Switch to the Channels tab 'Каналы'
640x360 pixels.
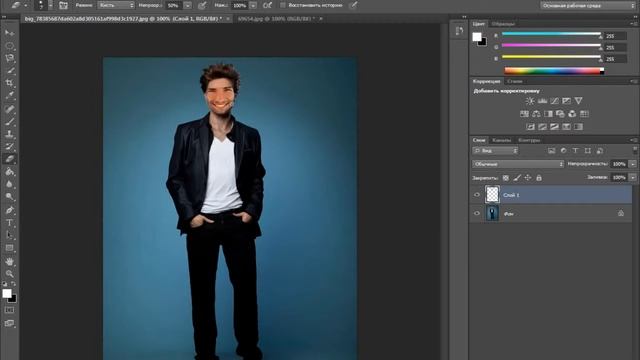(x=501, y=140)
